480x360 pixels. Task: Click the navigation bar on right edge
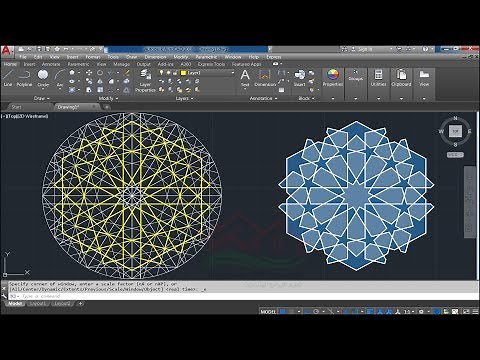[469, 202]
